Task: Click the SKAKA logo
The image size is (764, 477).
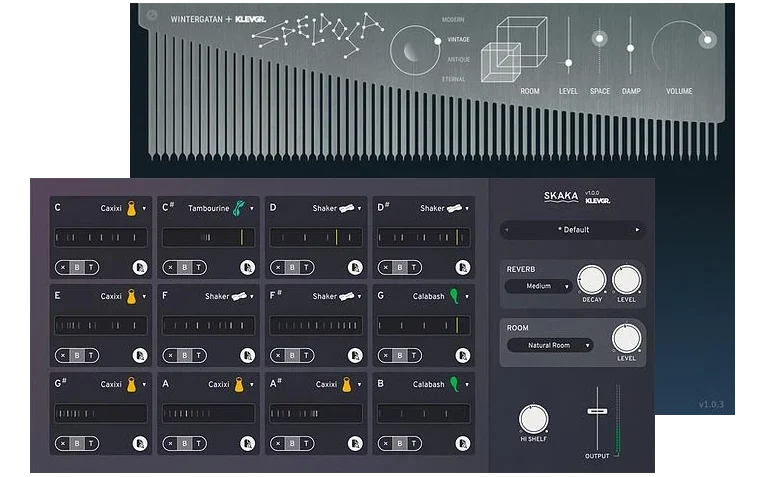Action: (561, 196)
